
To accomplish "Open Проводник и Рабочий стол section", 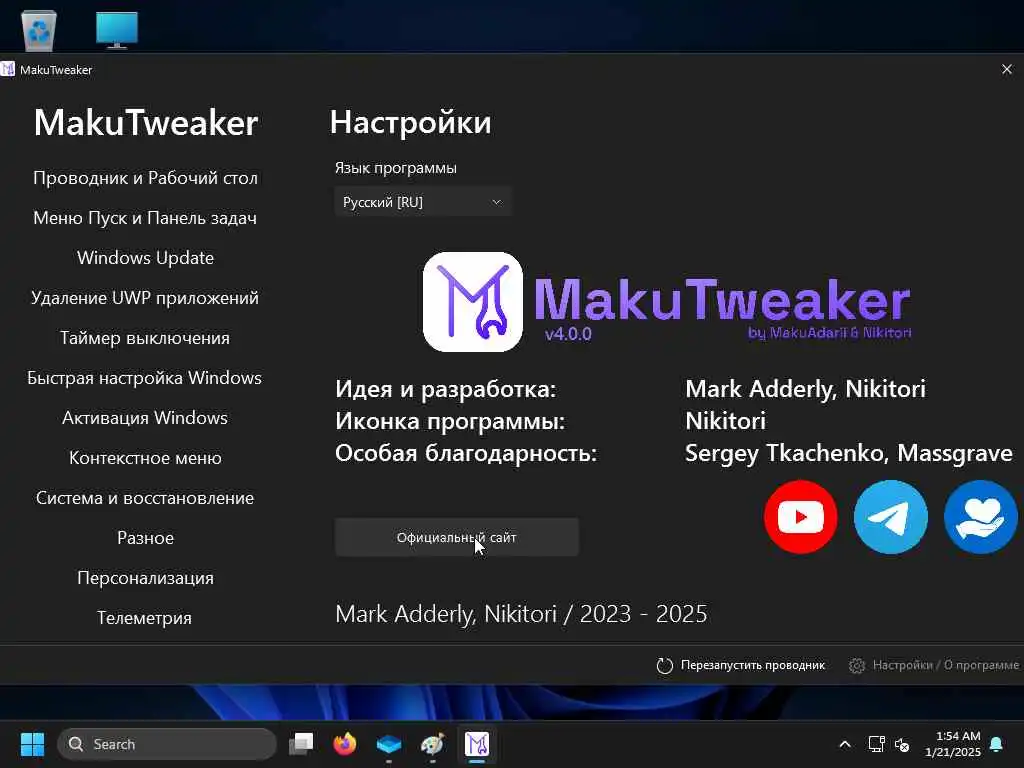I will [145, 178].
